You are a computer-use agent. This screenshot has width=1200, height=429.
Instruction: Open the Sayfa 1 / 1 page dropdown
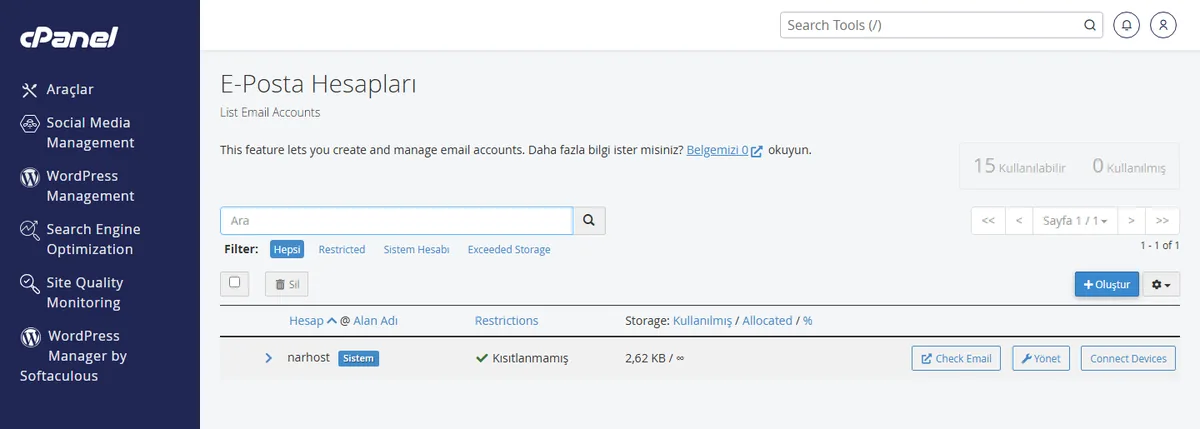point(1075,220)
